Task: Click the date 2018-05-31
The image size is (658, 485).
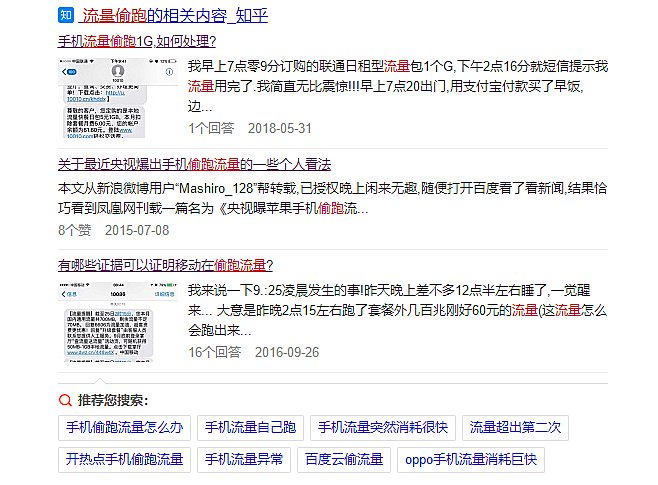Action: pos(280,128)
